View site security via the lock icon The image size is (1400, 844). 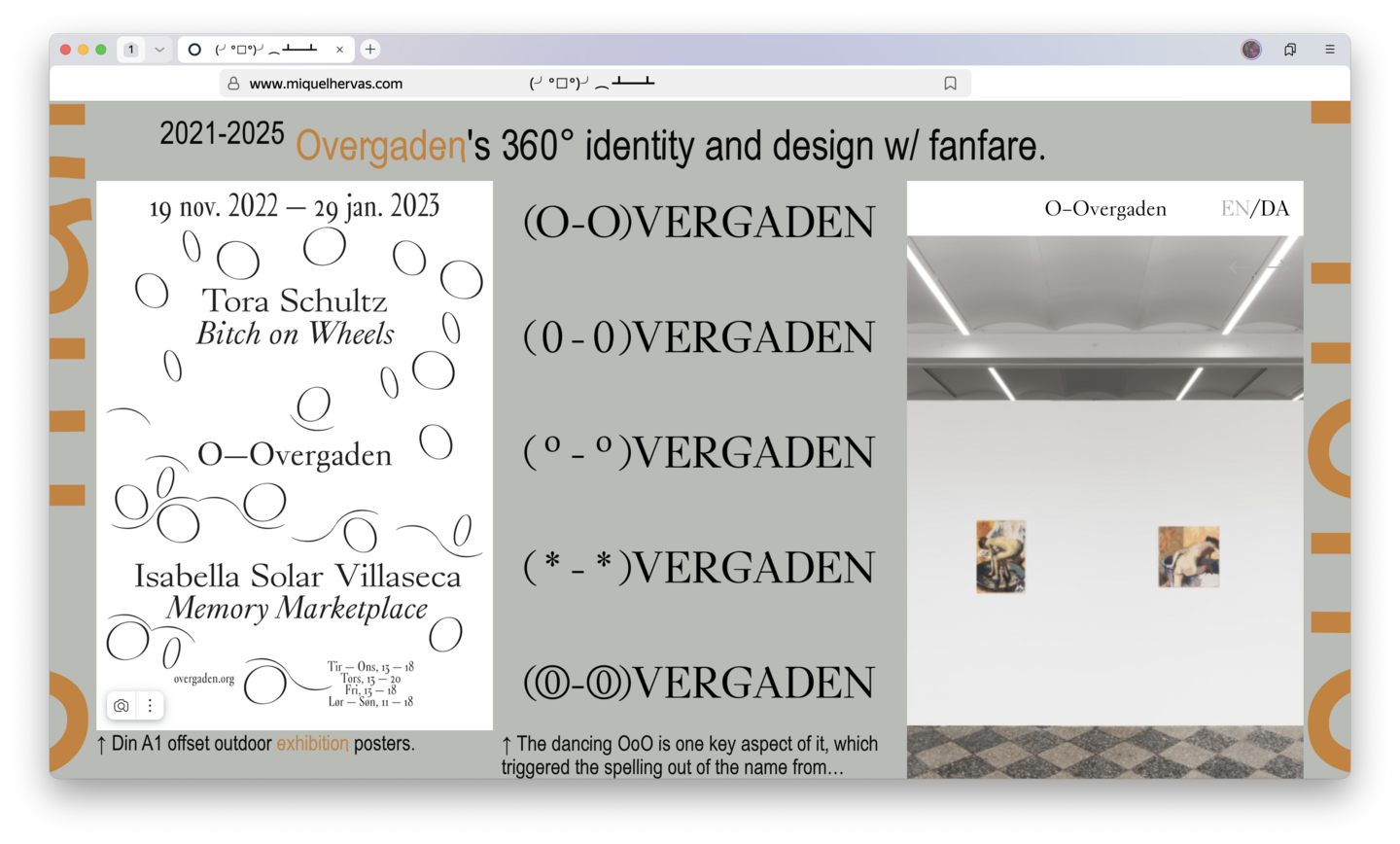pos(233,84)
